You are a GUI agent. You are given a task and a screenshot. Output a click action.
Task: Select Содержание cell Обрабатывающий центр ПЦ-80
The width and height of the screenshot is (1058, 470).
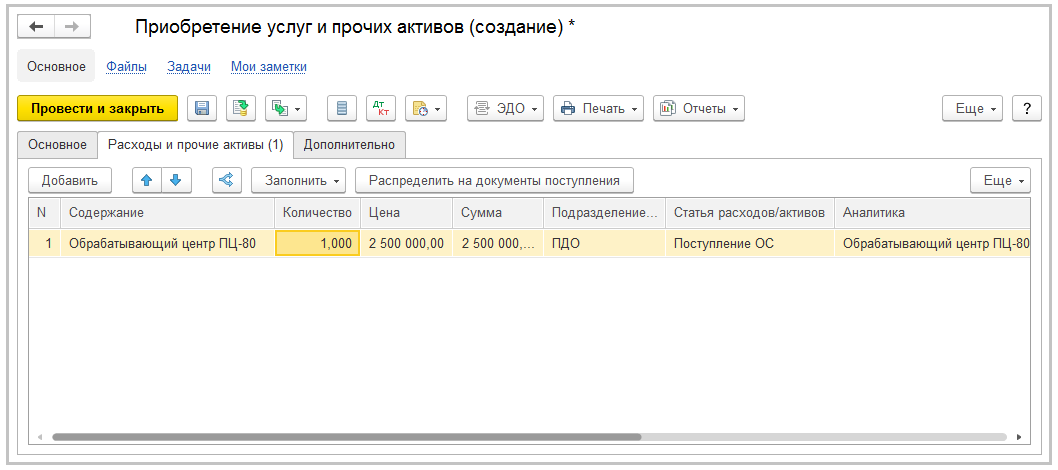167,243
